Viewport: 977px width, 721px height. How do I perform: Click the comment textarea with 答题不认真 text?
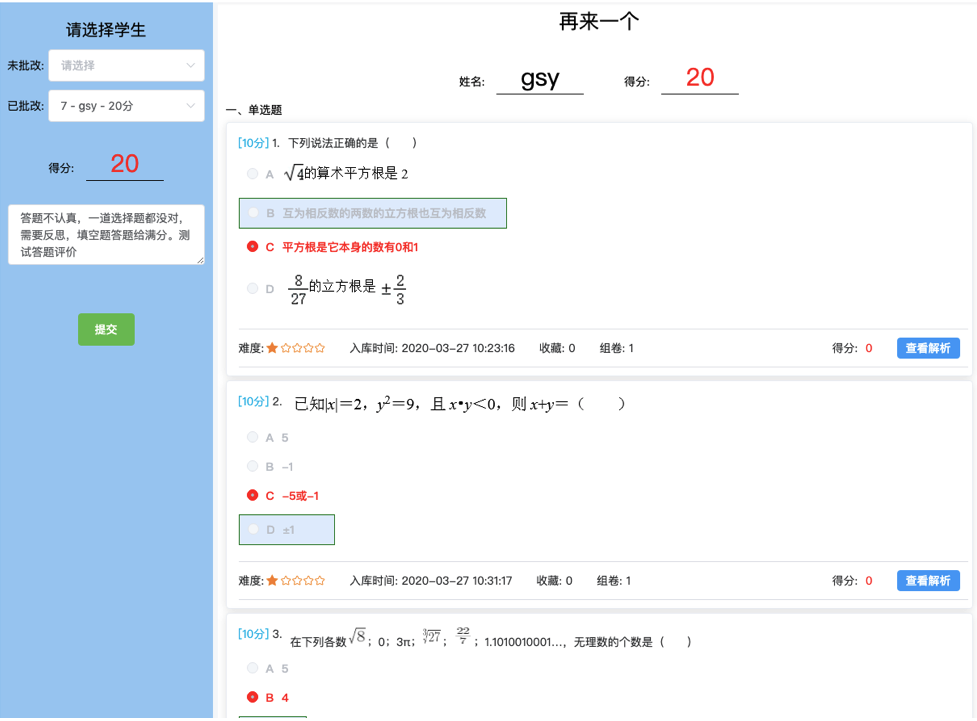106,235
